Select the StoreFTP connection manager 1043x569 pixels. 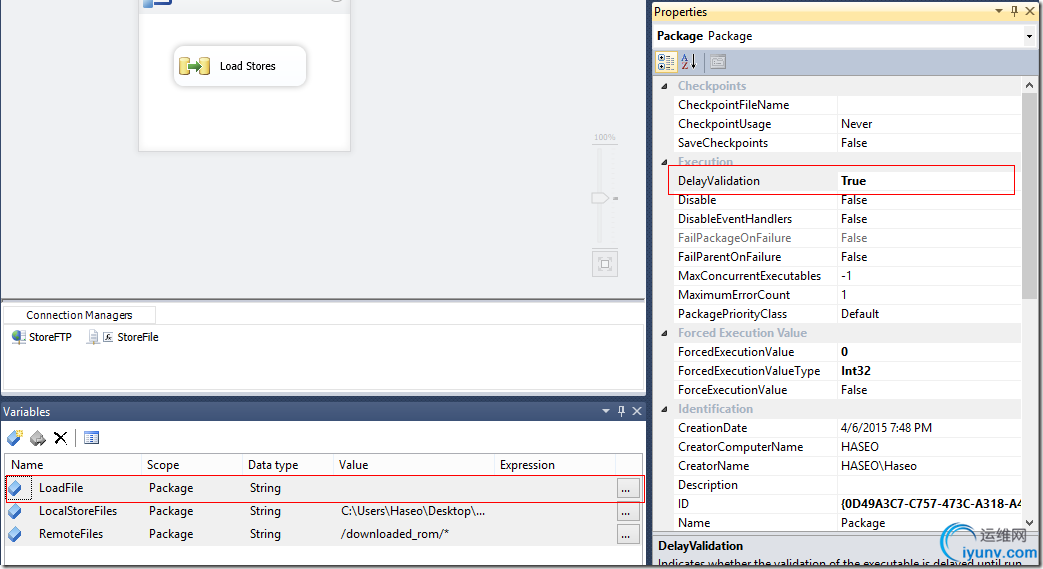click(x=42, y=337)
